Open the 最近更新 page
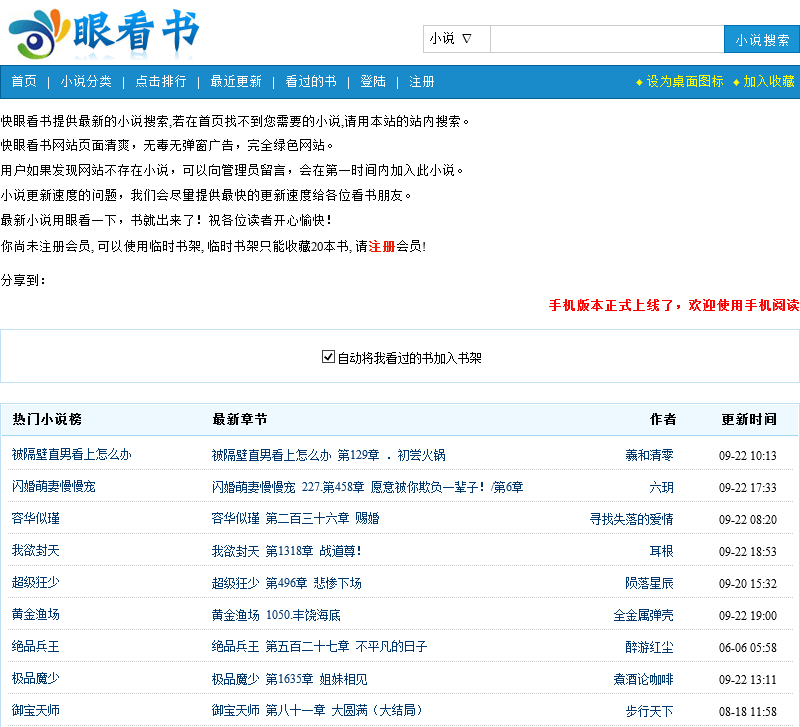 (236, 82)
